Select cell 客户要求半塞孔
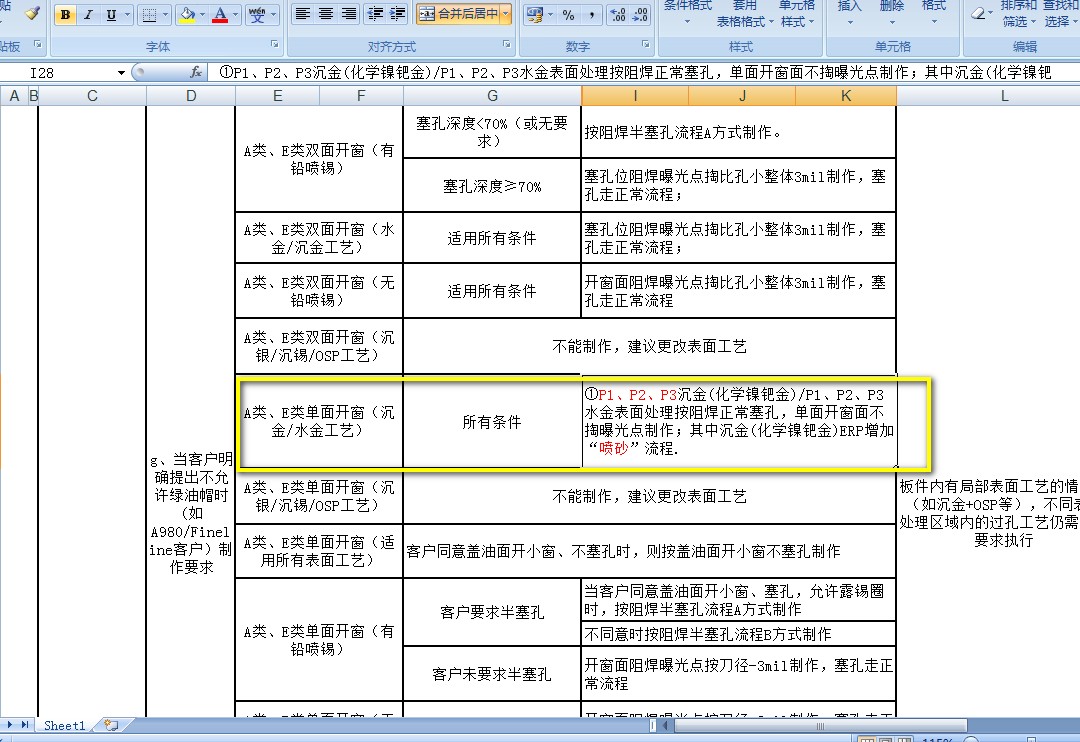The width and height of the screenshot is (1080, 742). [x=492, y=612]
